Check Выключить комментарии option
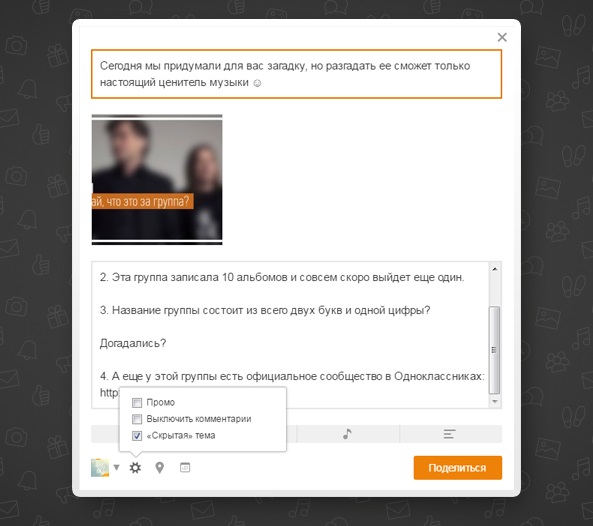 click(x=137, y=419)
